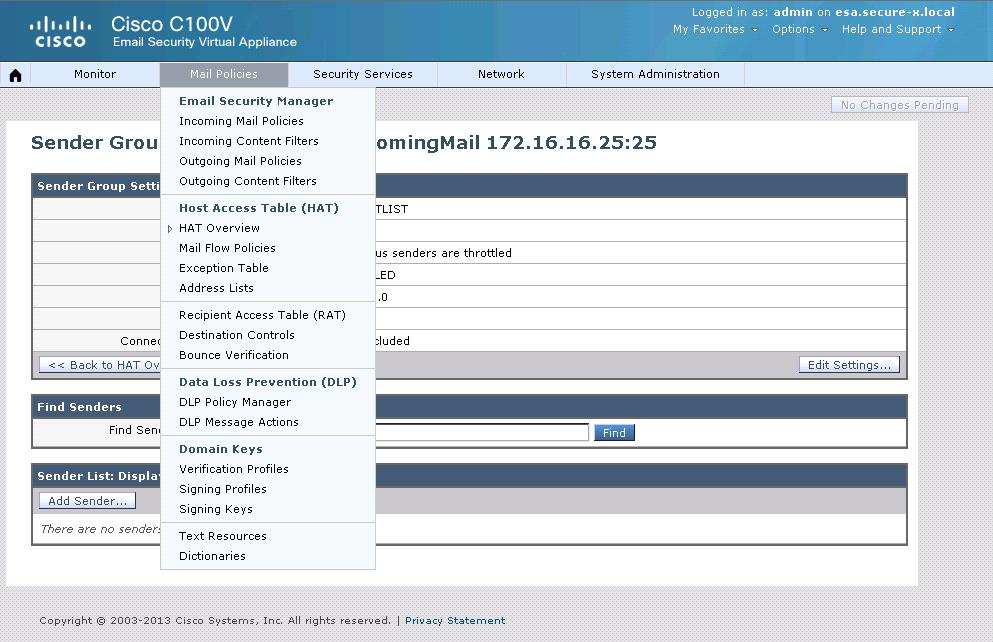Collapse the Mail Policies menu tab

(x=224, y=74)
